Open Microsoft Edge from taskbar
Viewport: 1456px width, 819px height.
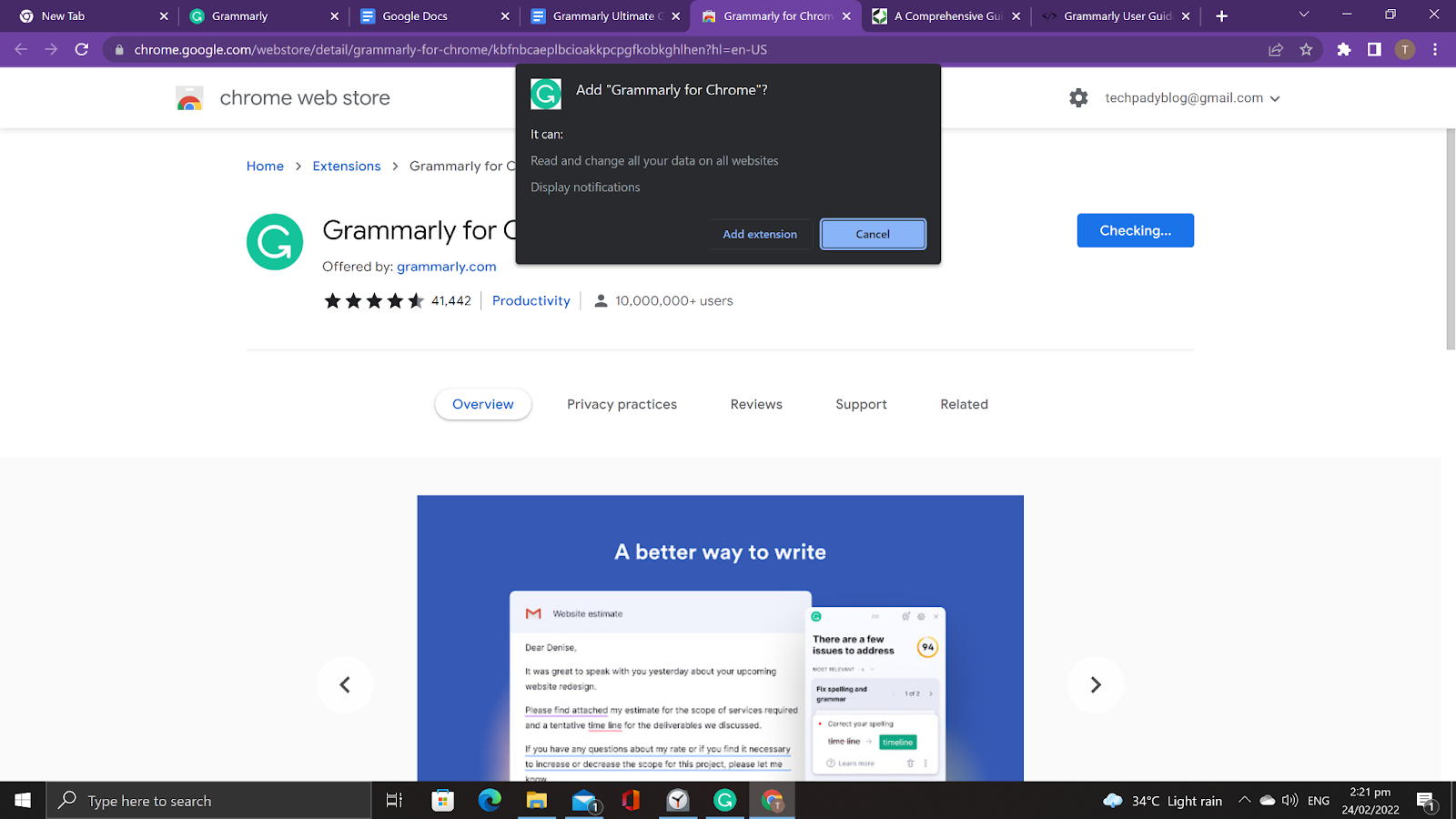(x=490, y=801)
